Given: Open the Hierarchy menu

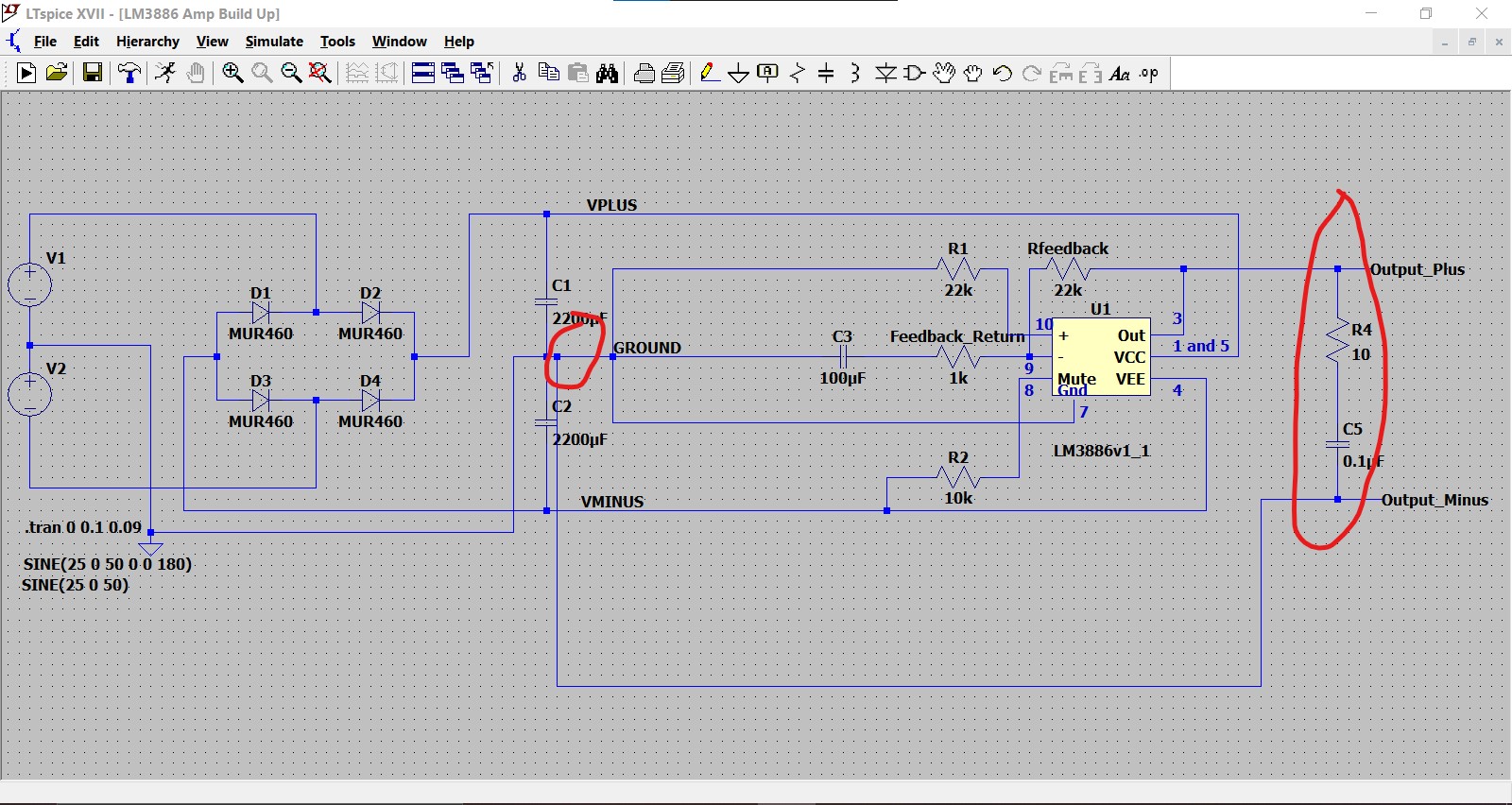Looking at the screenshot, I should tap(147, 42).
